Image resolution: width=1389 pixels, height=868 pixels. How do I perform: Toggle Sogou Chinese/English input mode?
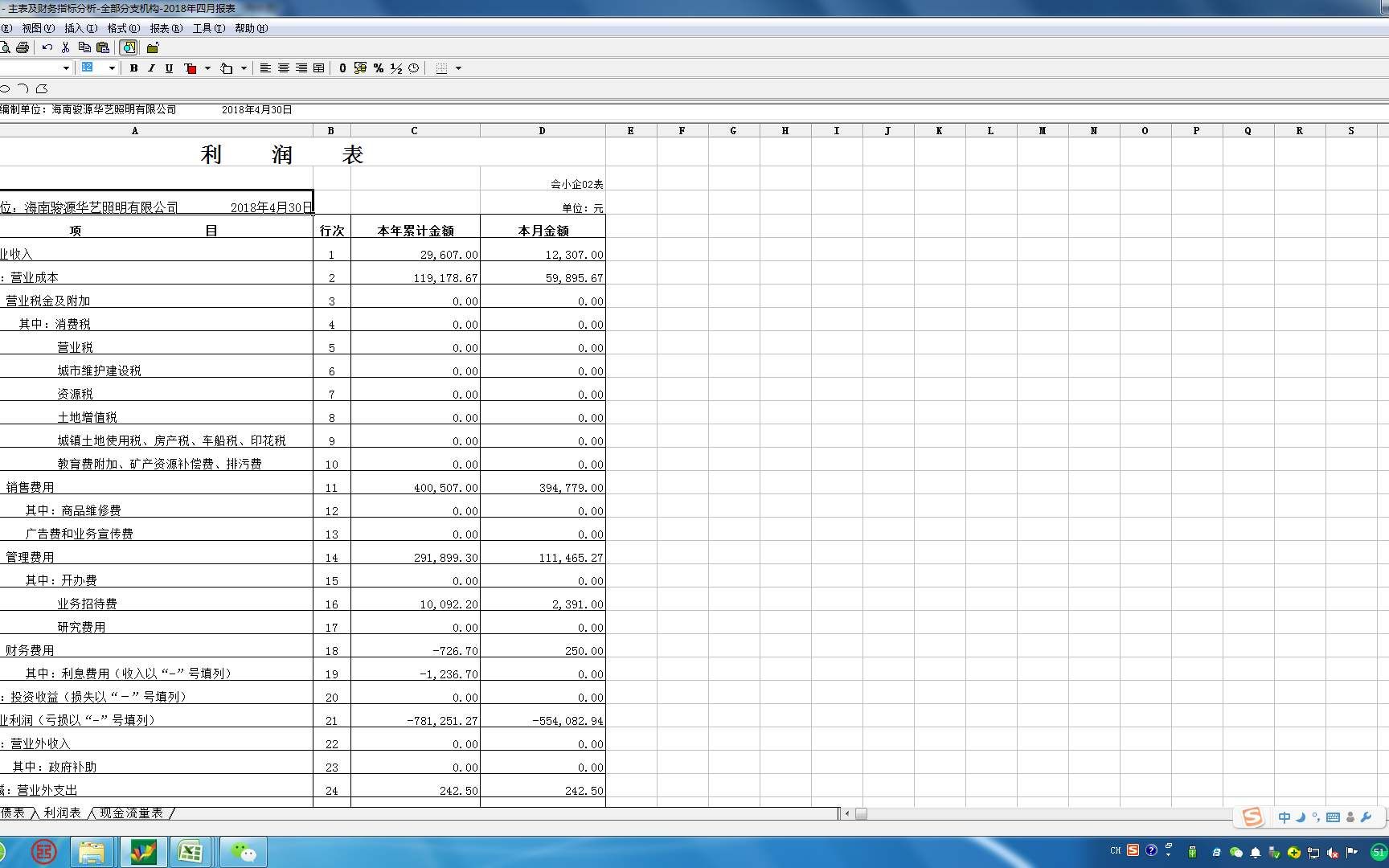1284,817
